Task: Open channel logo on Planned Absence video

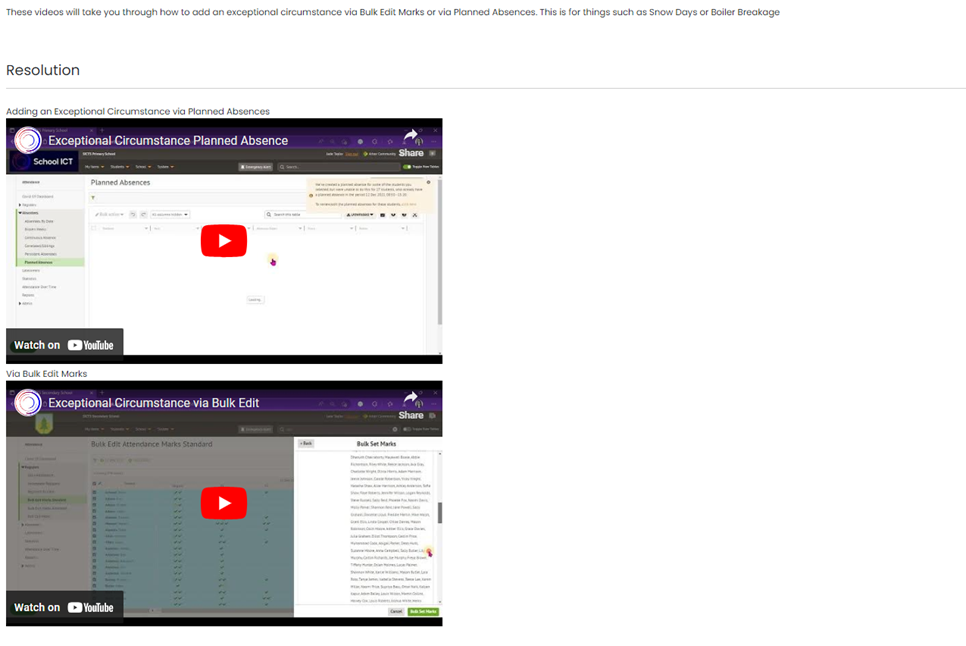Action: point(27,140)
